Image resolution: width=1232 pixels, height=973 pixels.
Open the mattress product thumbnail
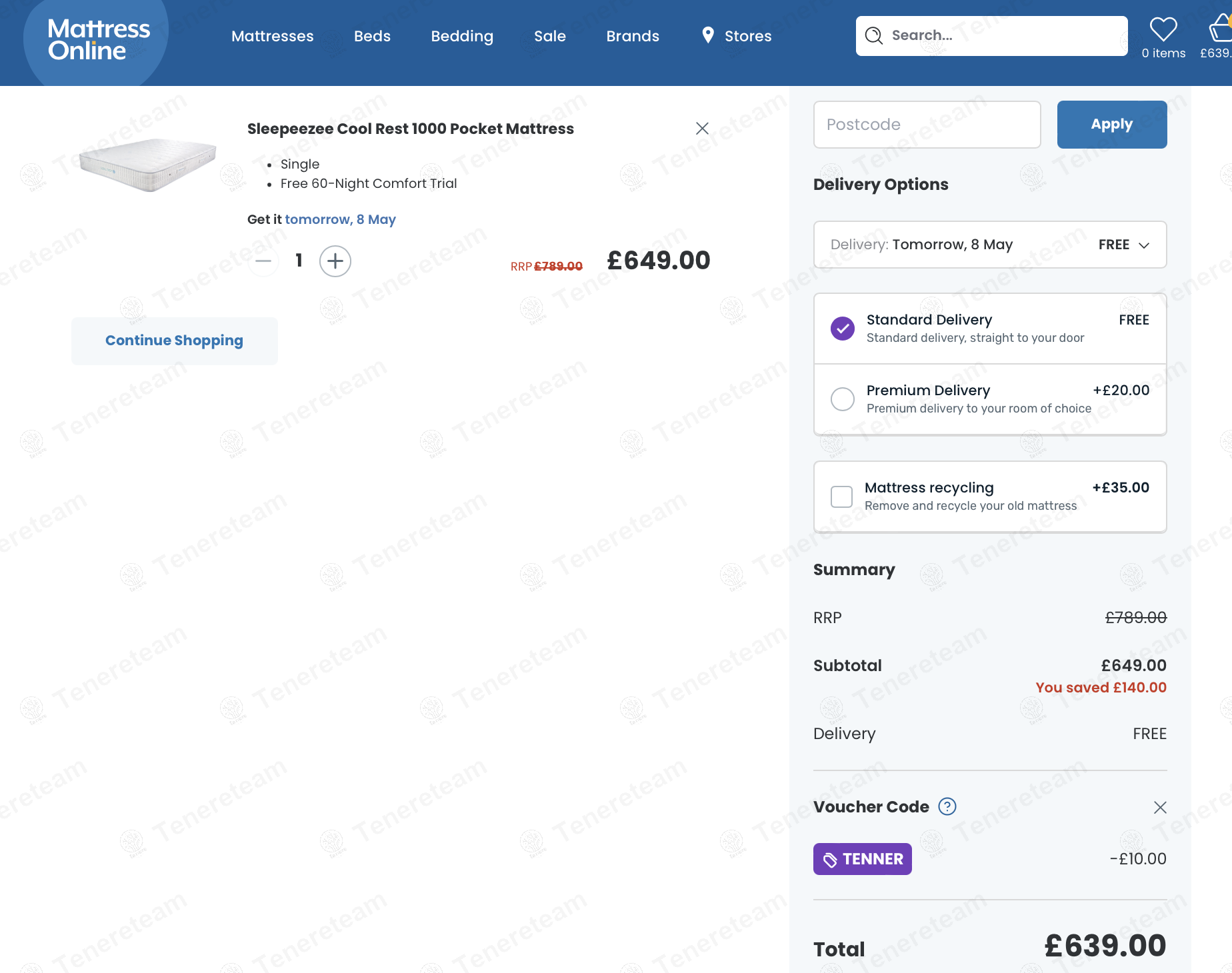[x=148, y=165]
